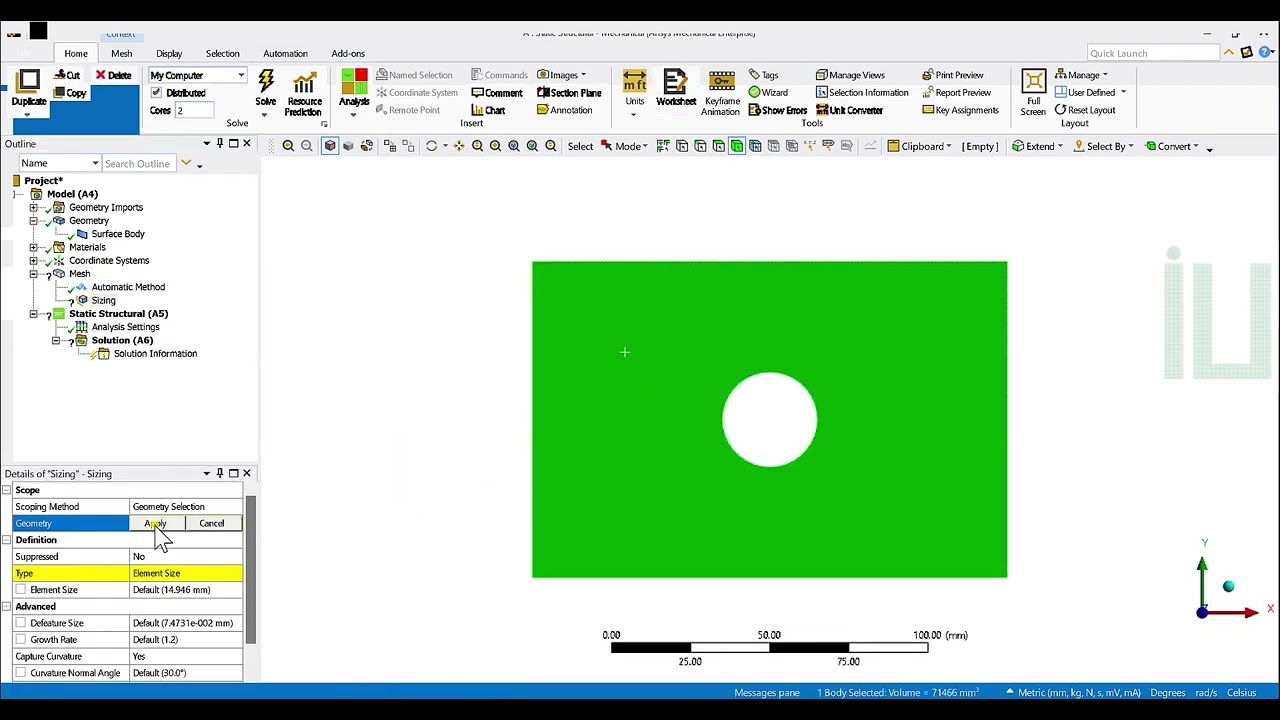The image size is (1280, 720).
Task: Click the Details panel scrollbar
Action: pos(251,570)
